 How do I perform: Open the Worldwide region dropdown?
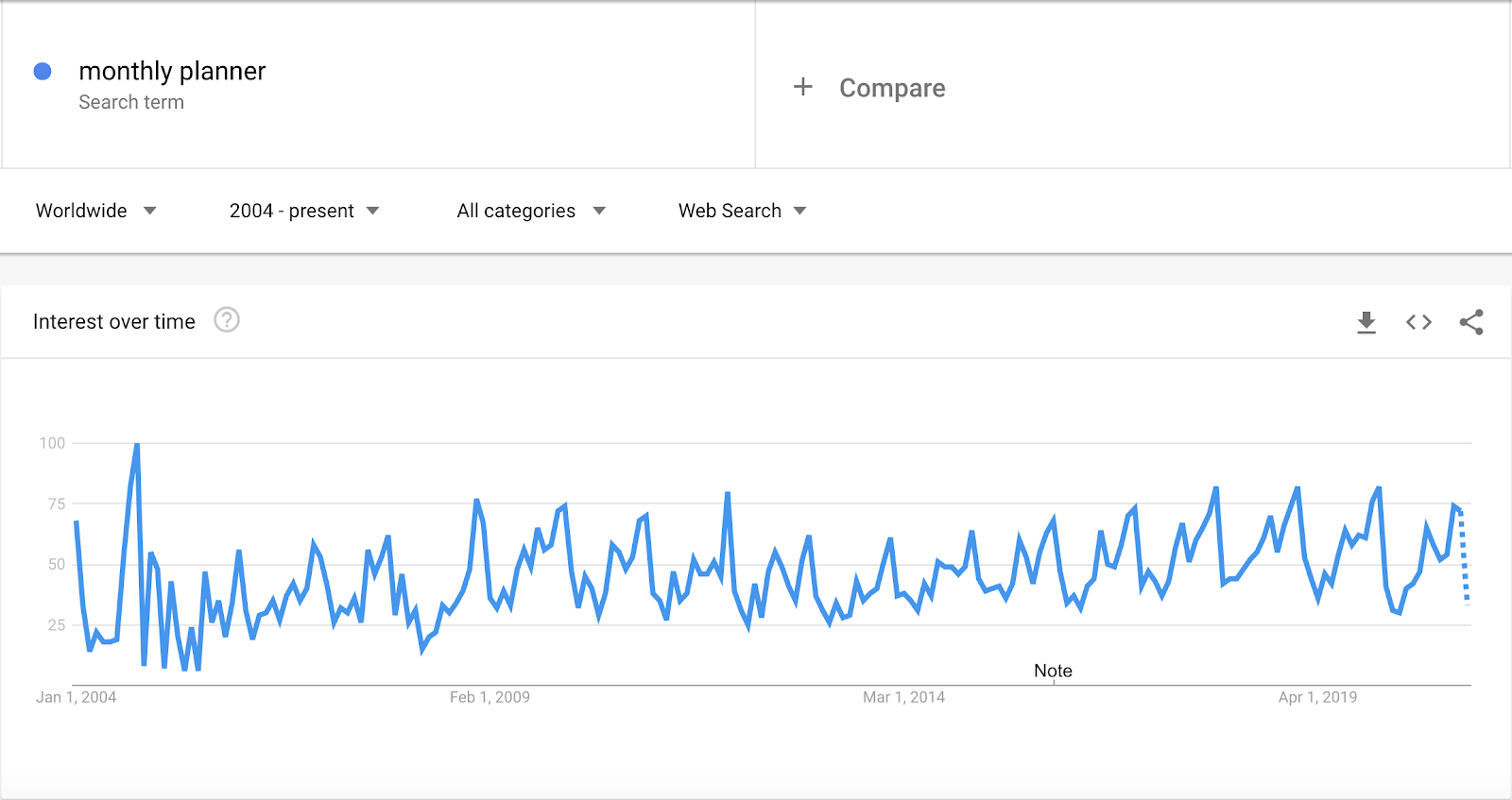[x=95, y=211]
